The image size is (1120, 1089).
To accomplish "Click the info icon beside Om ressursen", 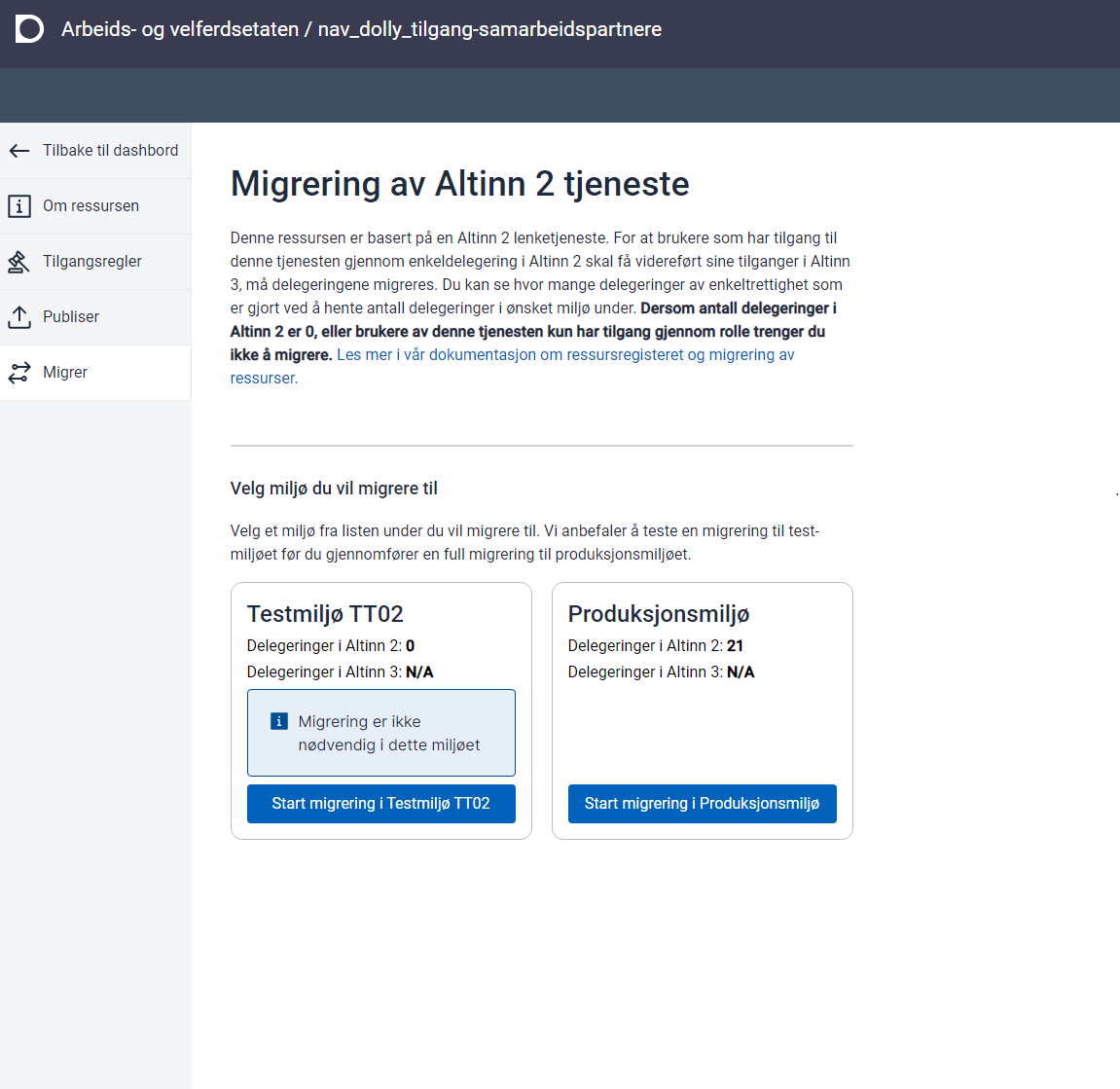I will [19, 206].
